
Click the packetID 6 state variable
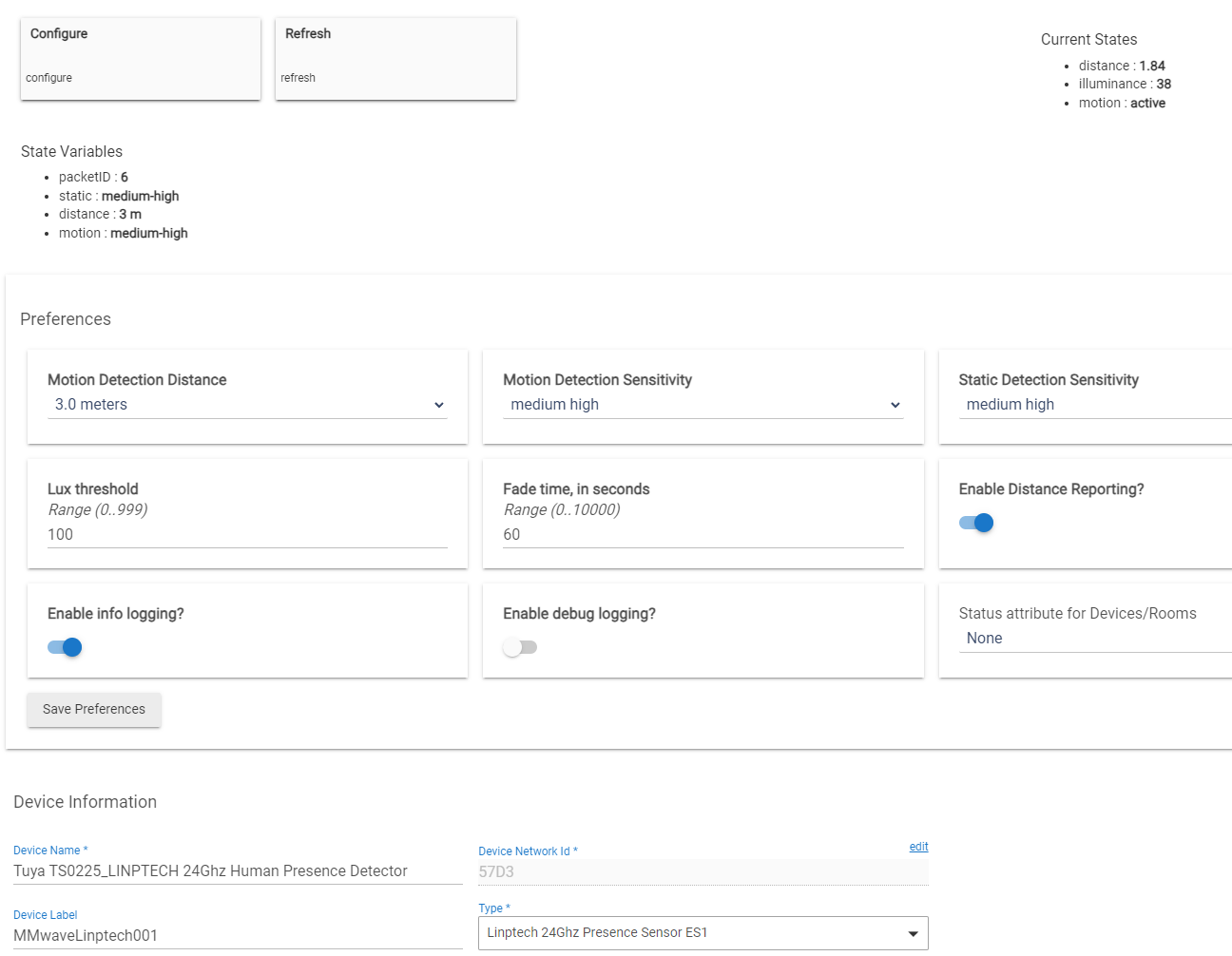(x=93, y=177)
